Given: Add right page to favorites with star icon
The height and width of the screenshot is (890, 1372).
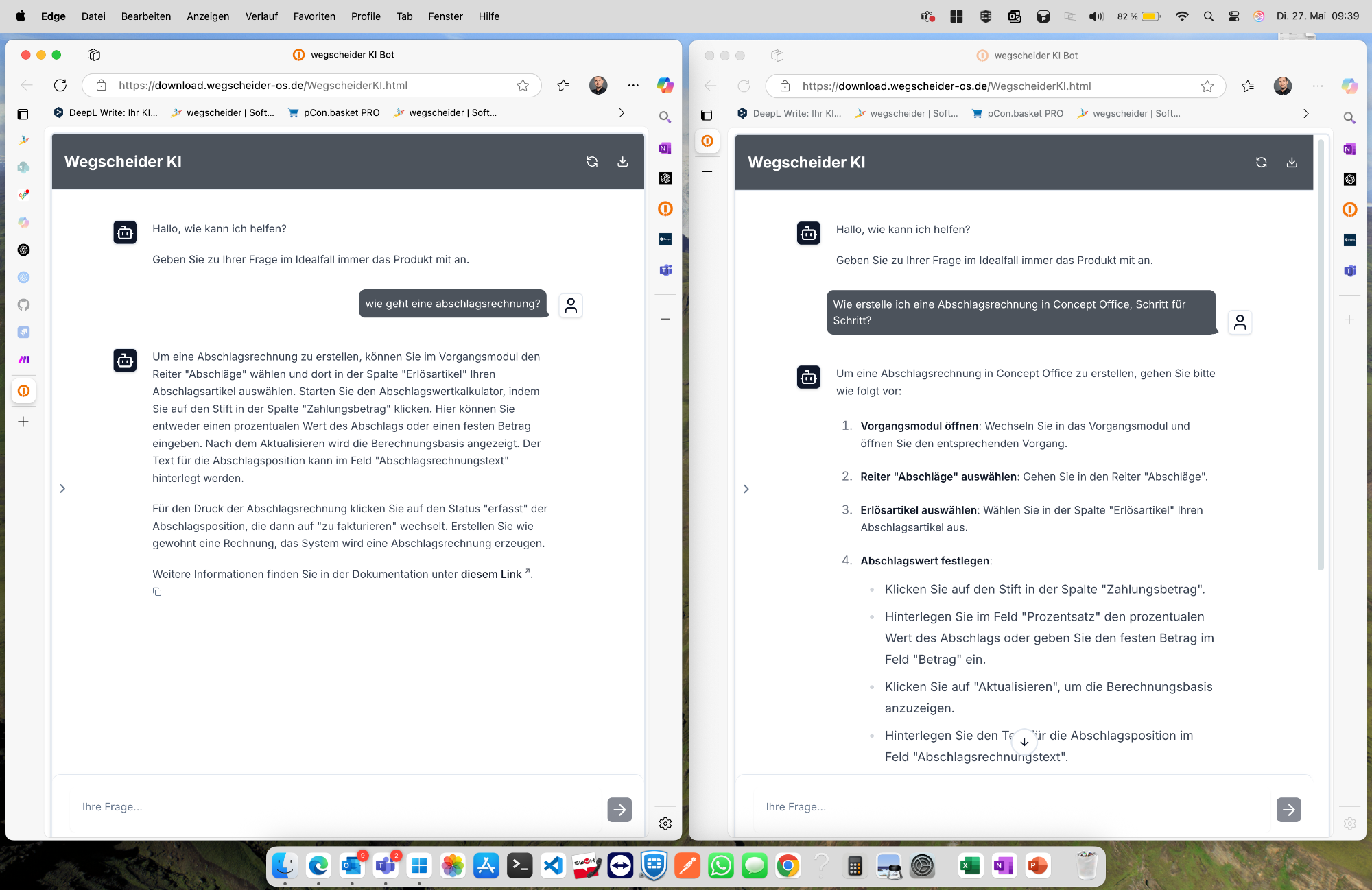Looking at the screenshot, I should tap(1207, 86).
